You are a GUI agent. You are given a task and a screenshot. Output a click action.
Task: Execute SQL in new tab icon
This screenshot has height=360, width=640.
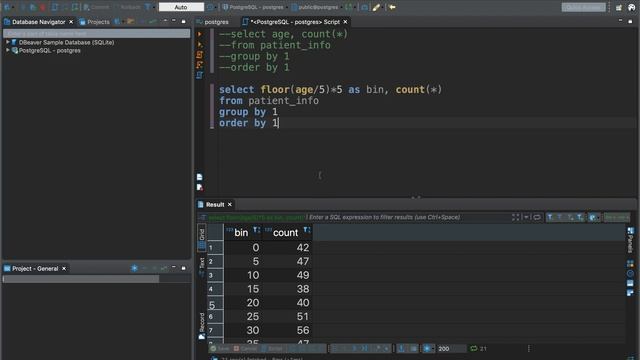click(x=200, y=44)
